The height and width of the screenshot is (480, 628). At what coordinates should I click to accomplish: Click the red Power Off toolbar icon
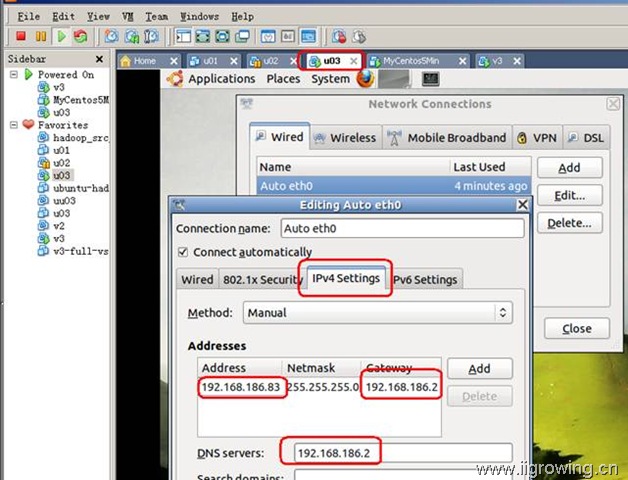pos(21,36)
